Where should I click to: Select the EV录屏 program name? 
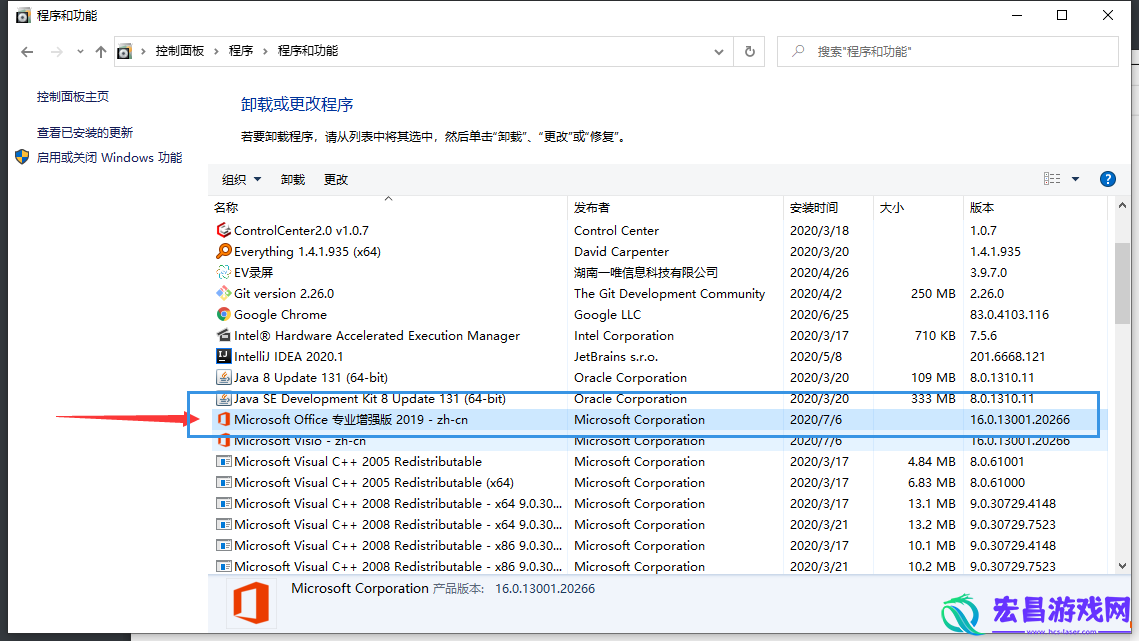[x=254, y=273]
